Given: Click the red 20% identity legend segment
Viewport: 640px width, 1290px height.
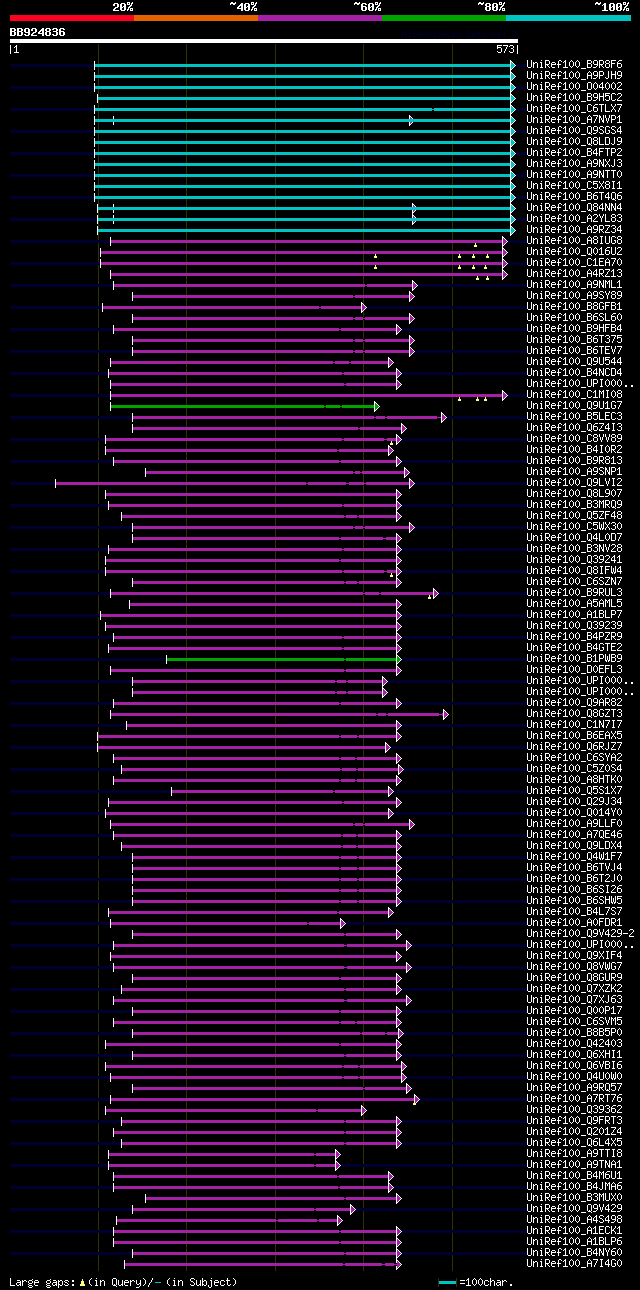Looking at the screenshot, I should 71,18.
